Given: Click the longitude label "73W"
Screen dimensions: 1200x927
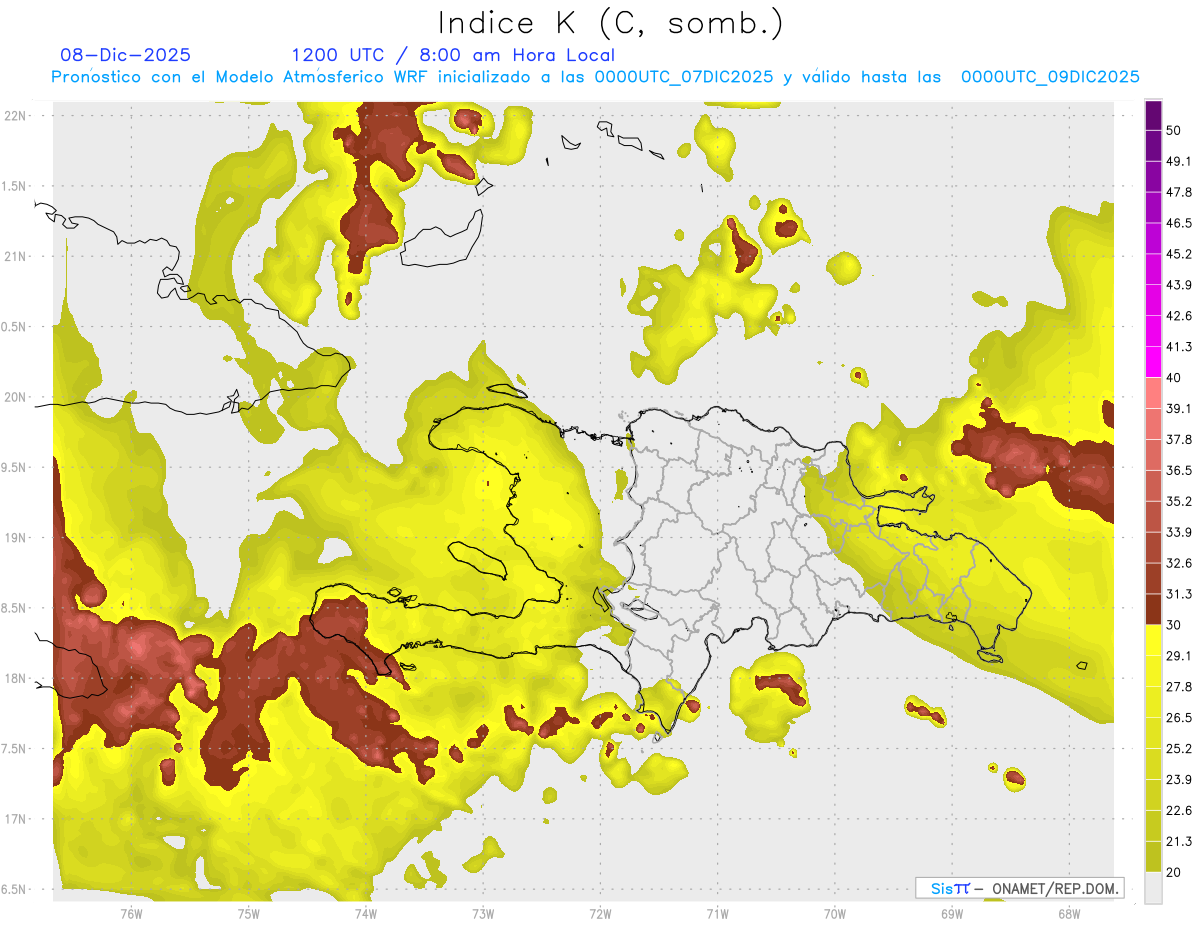Looking at the screenshot, I should 483,912.
